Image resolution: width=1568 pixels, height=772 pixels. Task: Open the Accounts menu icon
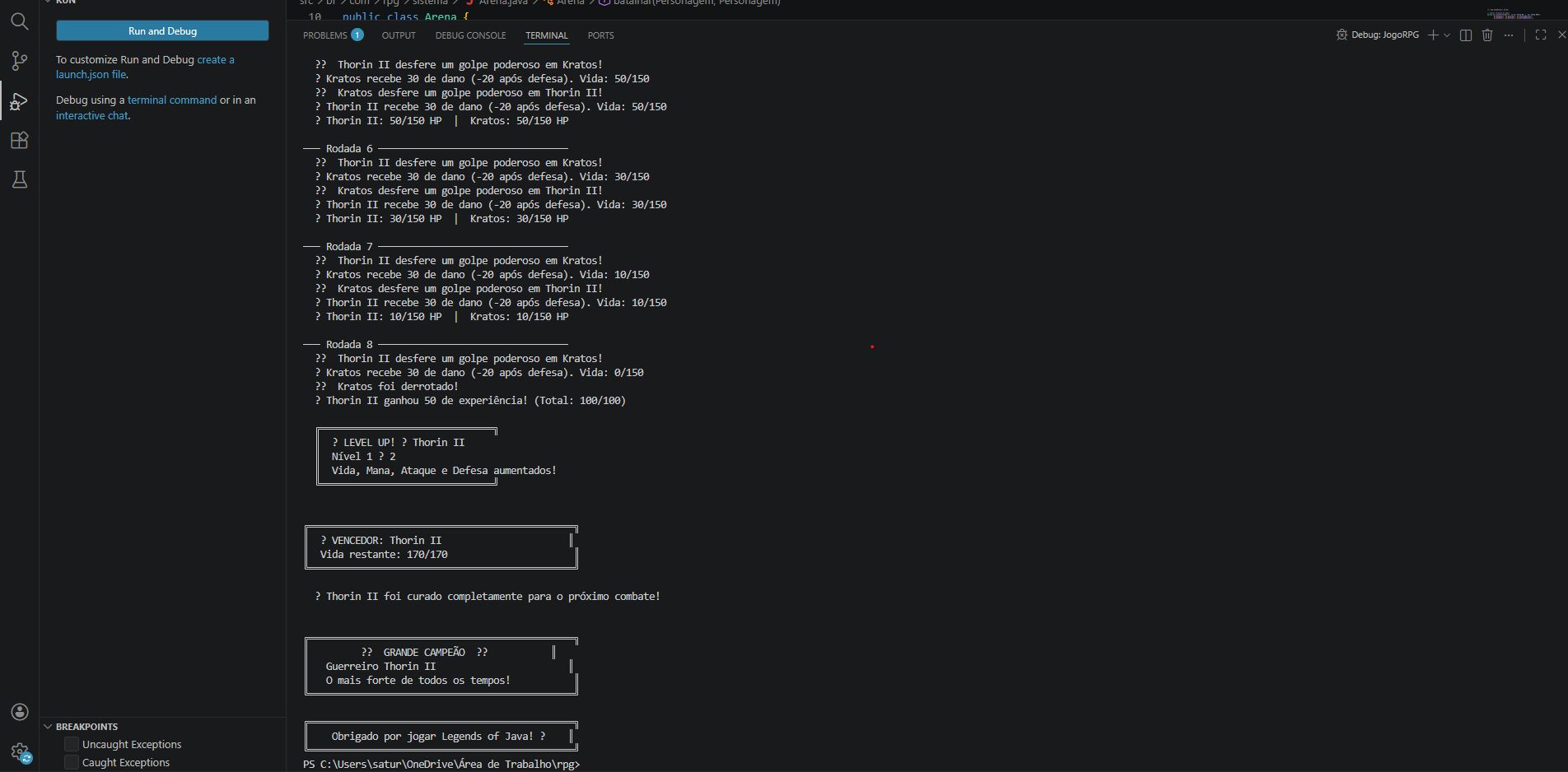click(20, 712)
